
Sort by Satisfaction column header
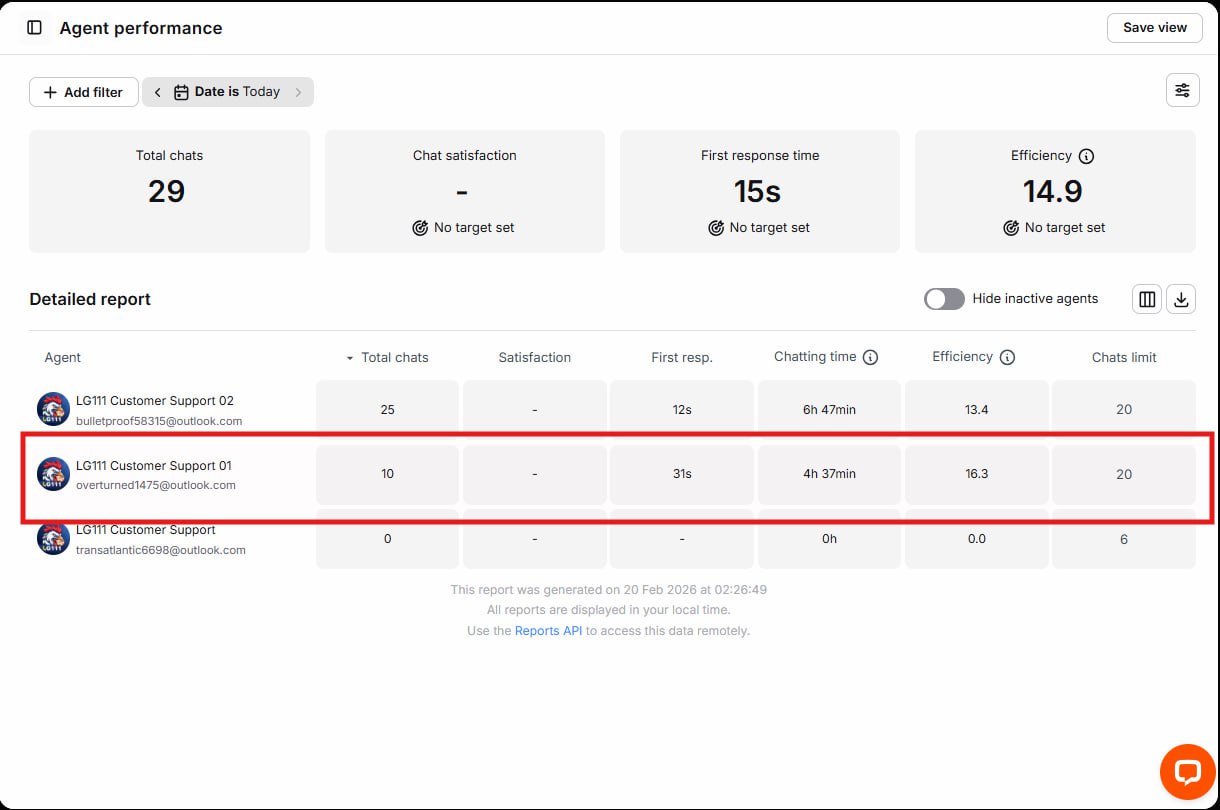[x=534, y=357]
